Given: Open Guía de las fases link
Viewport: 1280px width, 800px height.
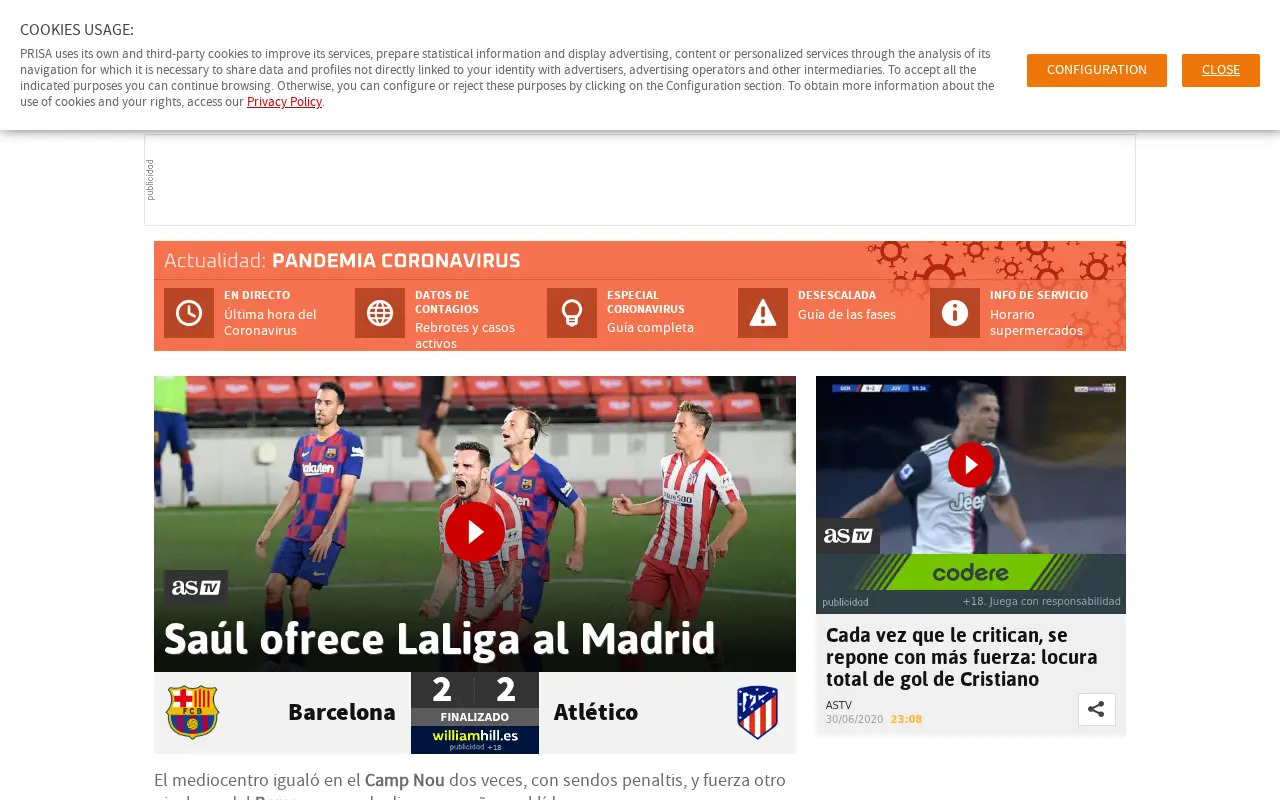Looking at the screenshot, I should point(847,315).
